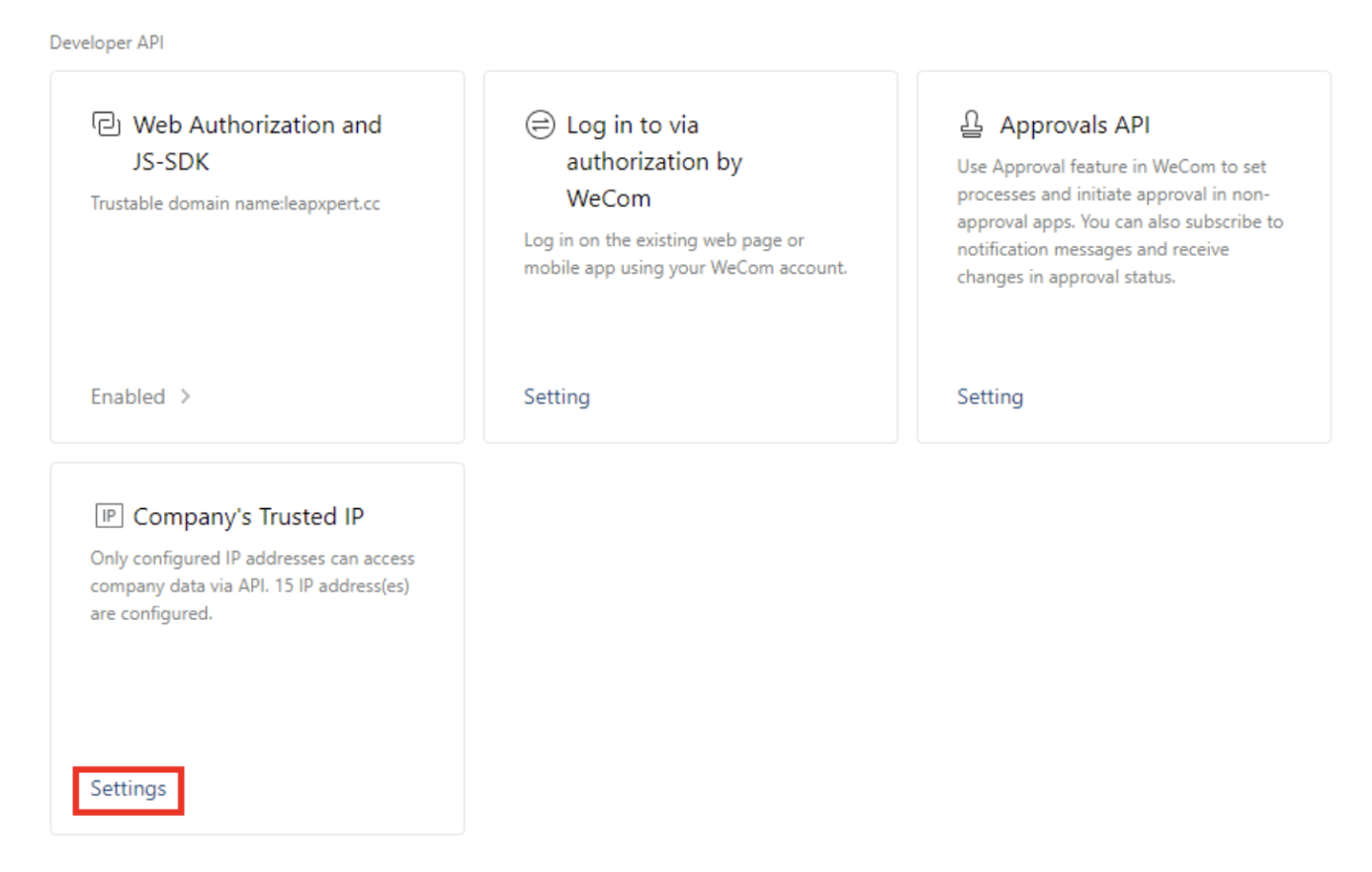Expand the chevron arrow beside Enabled
The width and height of the screenshot is (1372, 872).
[x=186, y=396]
